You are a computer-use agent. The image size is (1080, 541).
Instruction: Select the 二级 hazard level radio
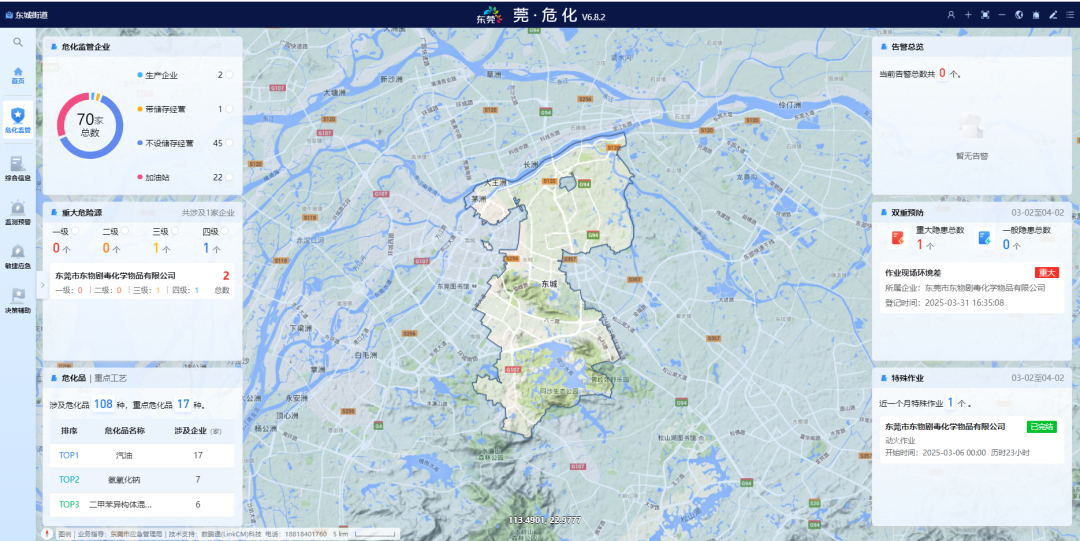coord(125,231)
